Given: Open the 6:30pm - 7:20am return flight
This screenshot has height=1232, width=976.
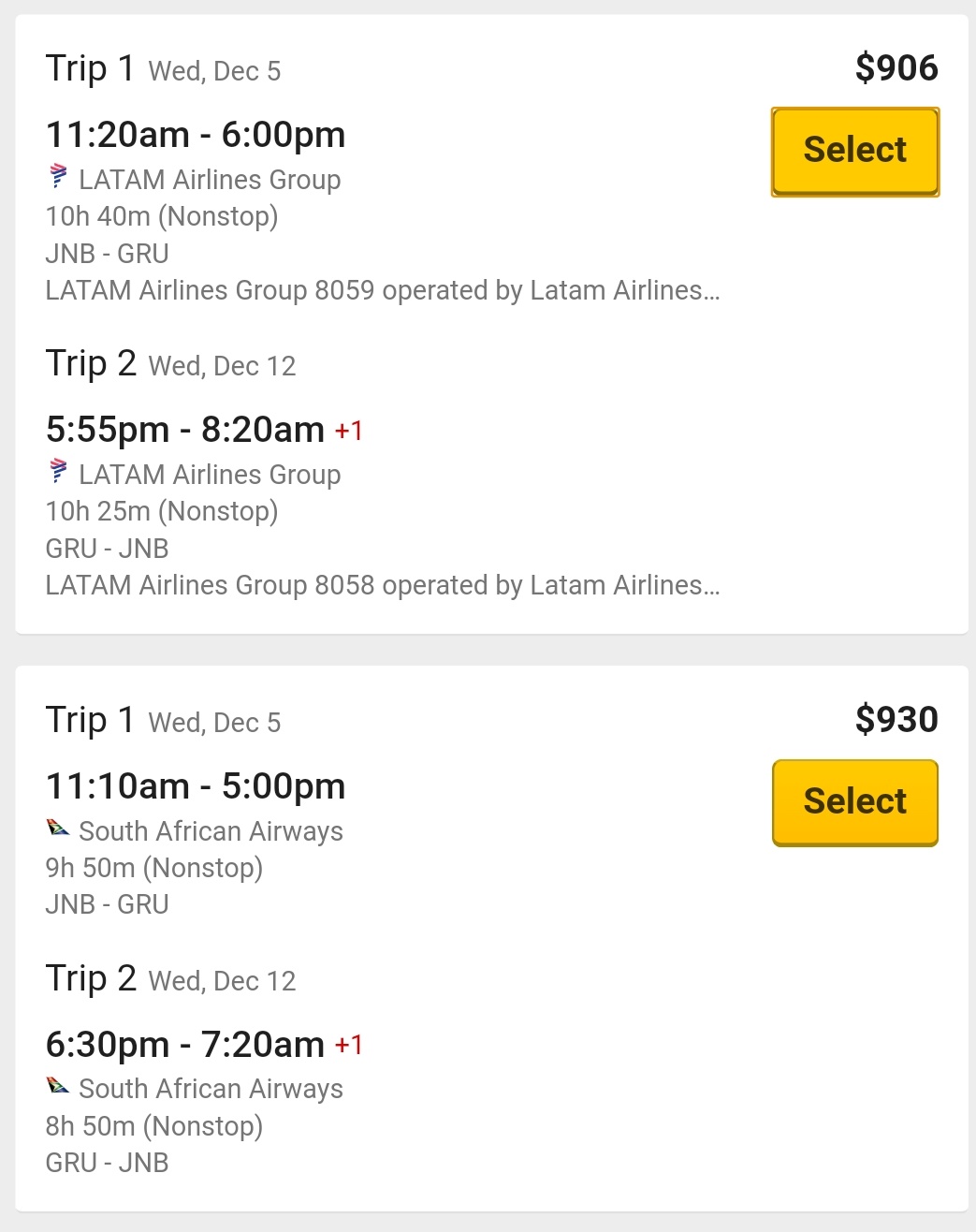Looking at the screenshot, I should [185, 1045].
